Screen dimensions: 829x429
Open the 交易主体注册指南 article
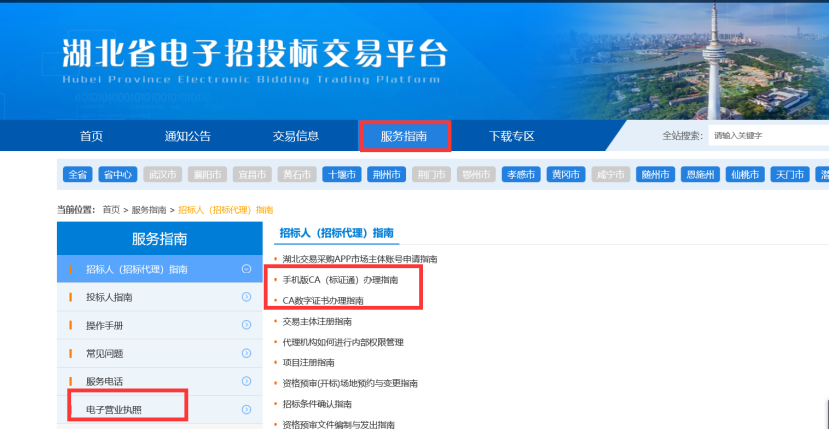click(317, 321)
